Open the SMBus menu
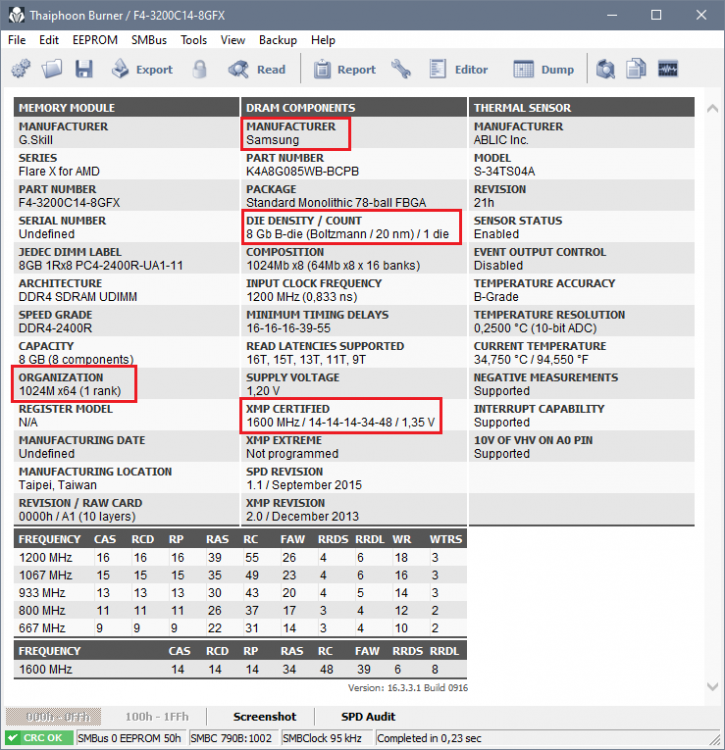Image resolution: width=725 pixels, height=750 pixels. 149,40
